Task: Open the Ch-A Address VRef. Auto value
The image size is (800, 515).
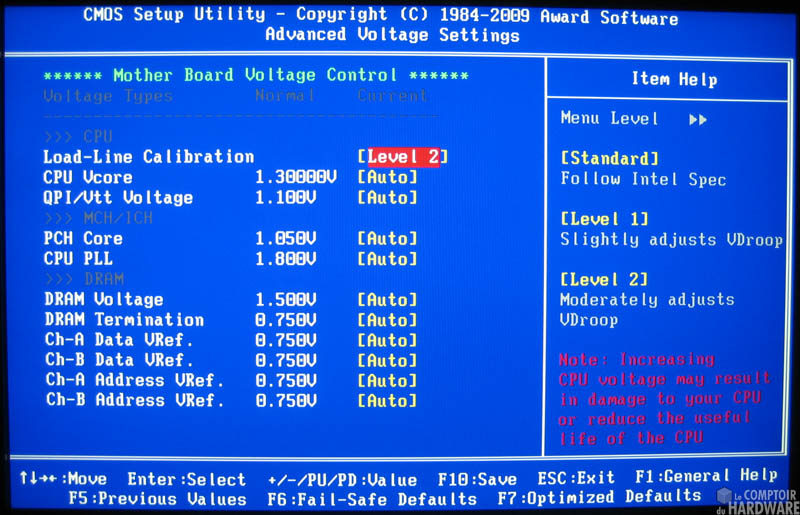Action: coord(387,381)
